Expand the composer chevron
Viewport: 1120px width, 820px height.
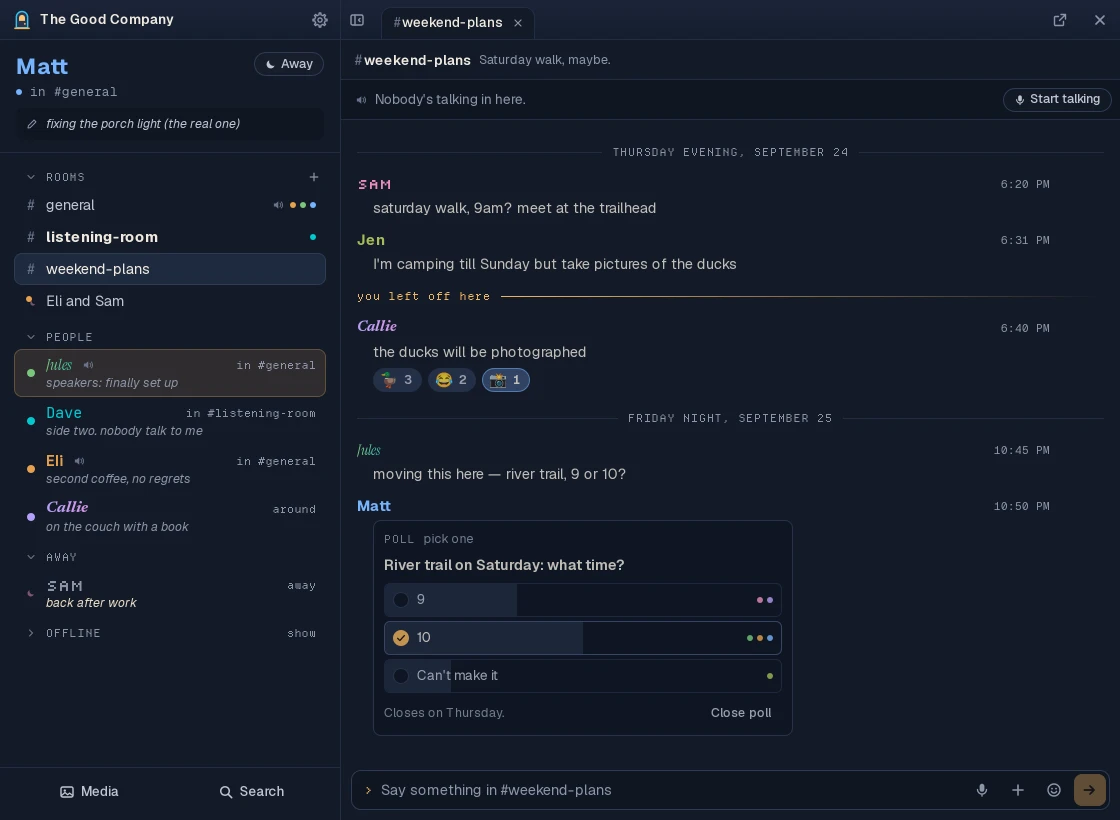click(368, 790)
